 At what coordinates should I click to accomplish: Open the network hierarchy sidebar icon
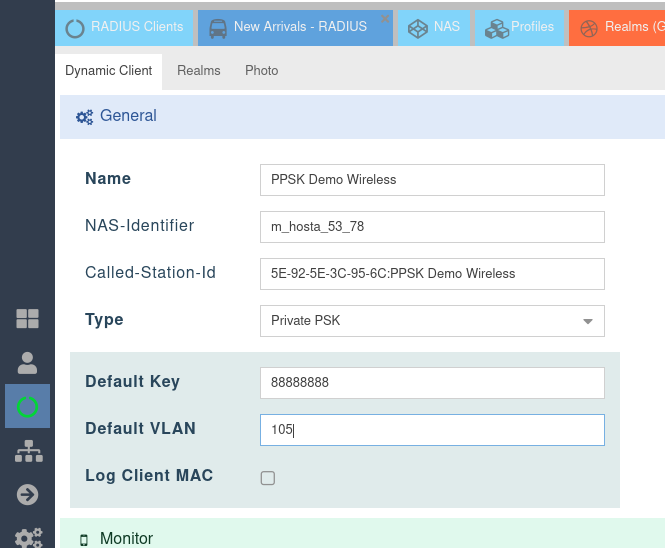pos(27,451)
